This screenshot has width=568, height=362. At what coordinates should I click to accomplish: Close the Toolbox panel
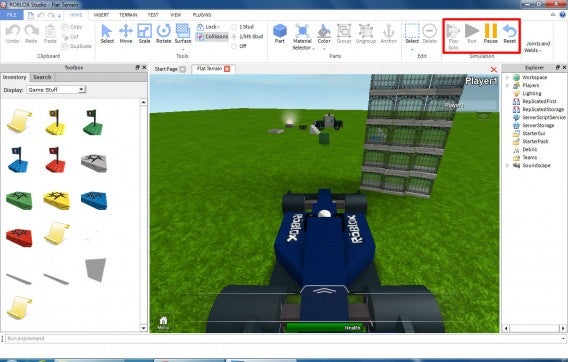144,67
